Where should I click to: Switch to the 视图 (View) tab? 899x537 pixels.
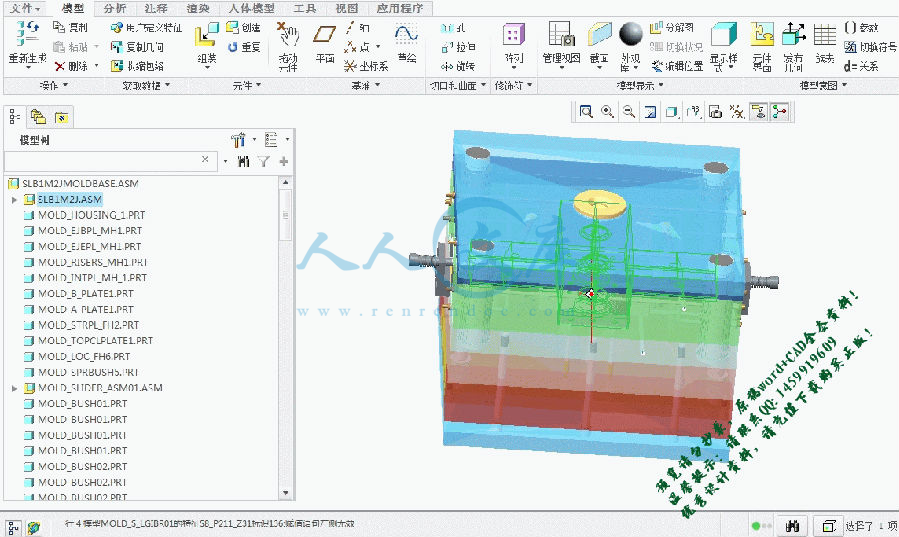click(x=346, y=9)
